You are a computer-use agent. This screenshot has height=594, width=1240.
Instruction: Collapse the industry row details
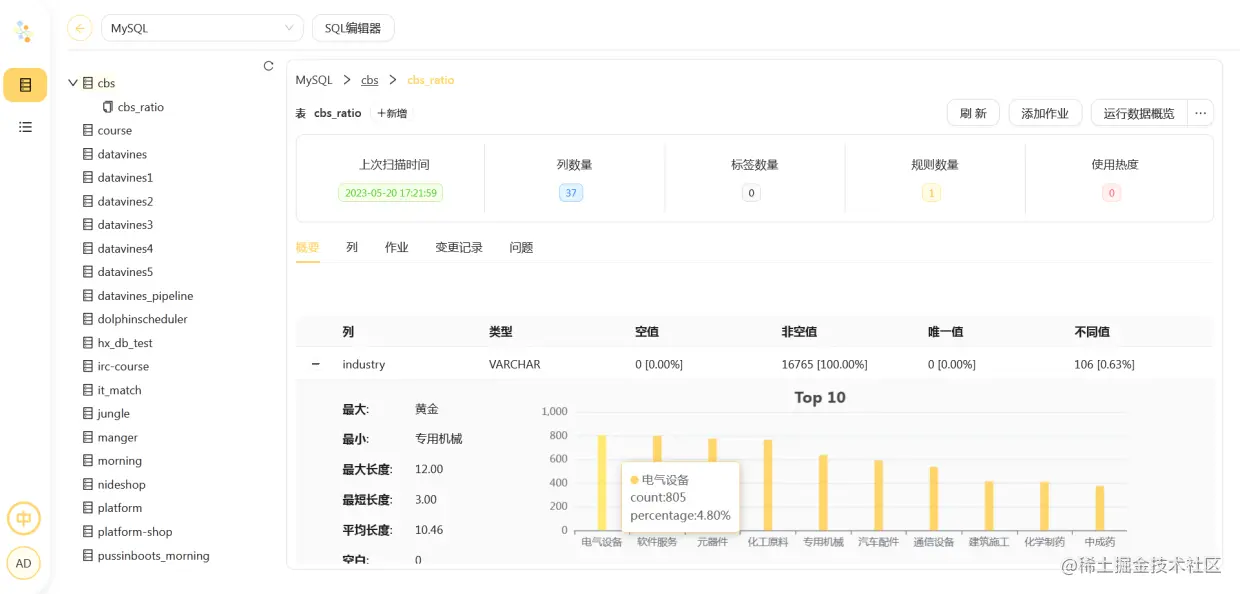coord(316,364)
